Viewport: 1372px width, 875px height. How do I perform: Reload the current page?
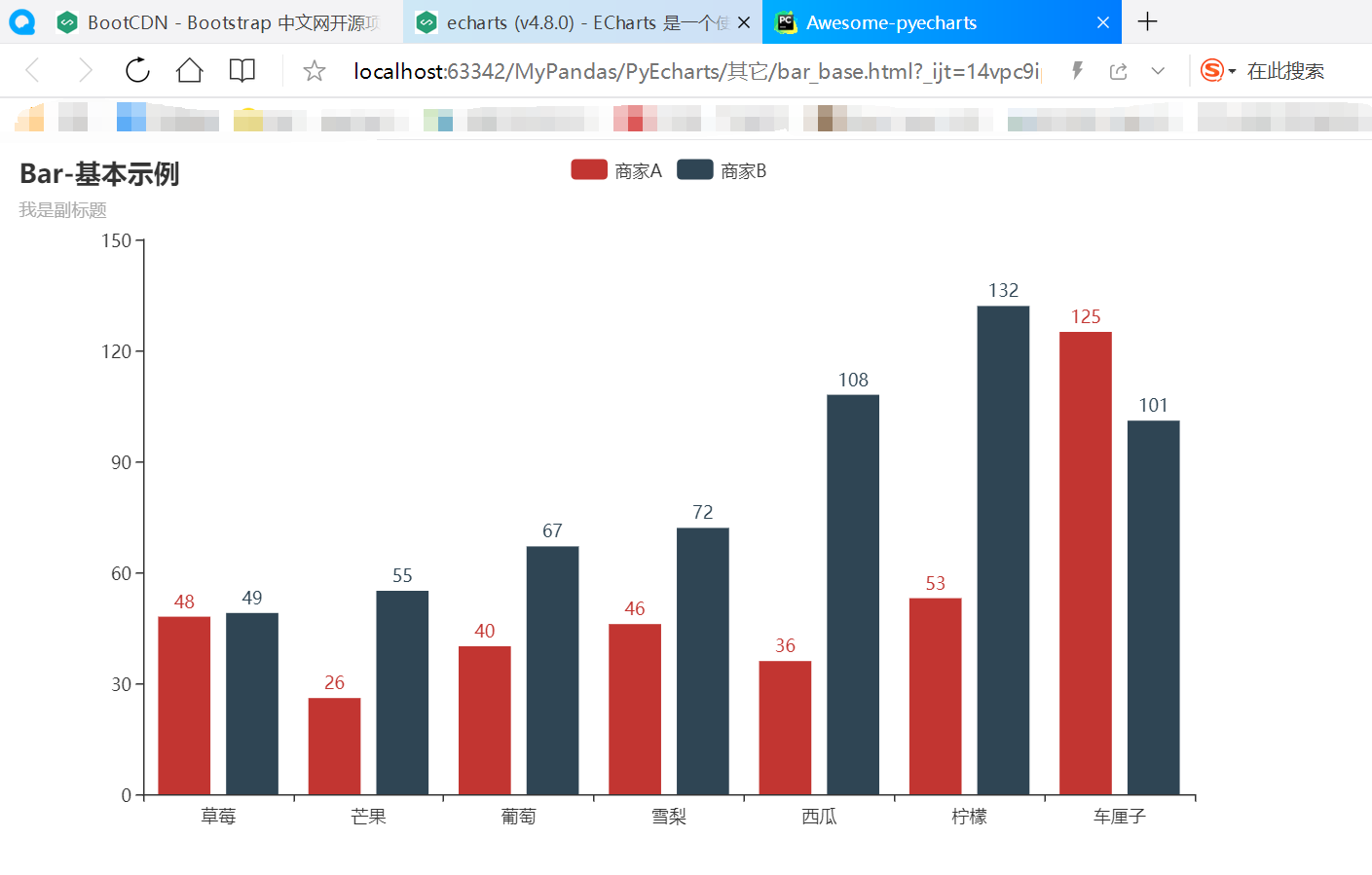(136, 70)
